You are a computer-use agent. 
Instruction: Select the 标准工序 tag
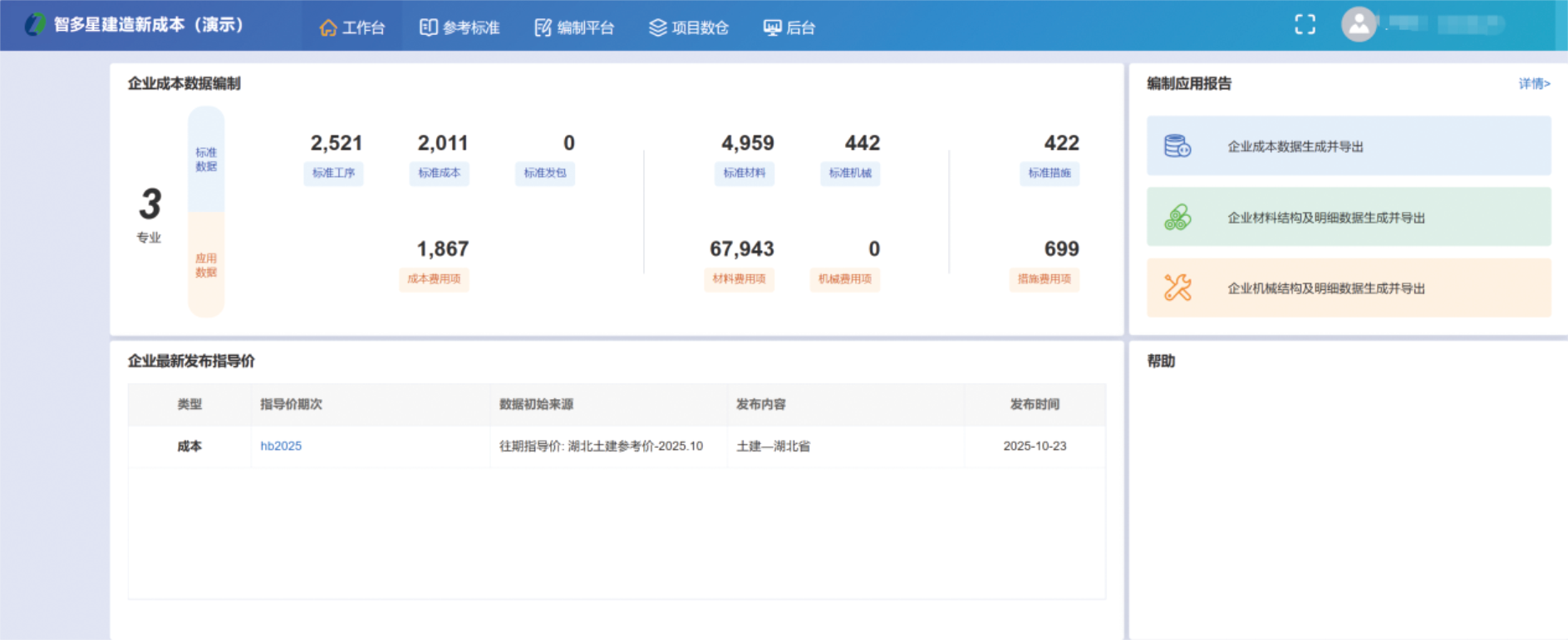pyautogui.click(x=333, y=173)
